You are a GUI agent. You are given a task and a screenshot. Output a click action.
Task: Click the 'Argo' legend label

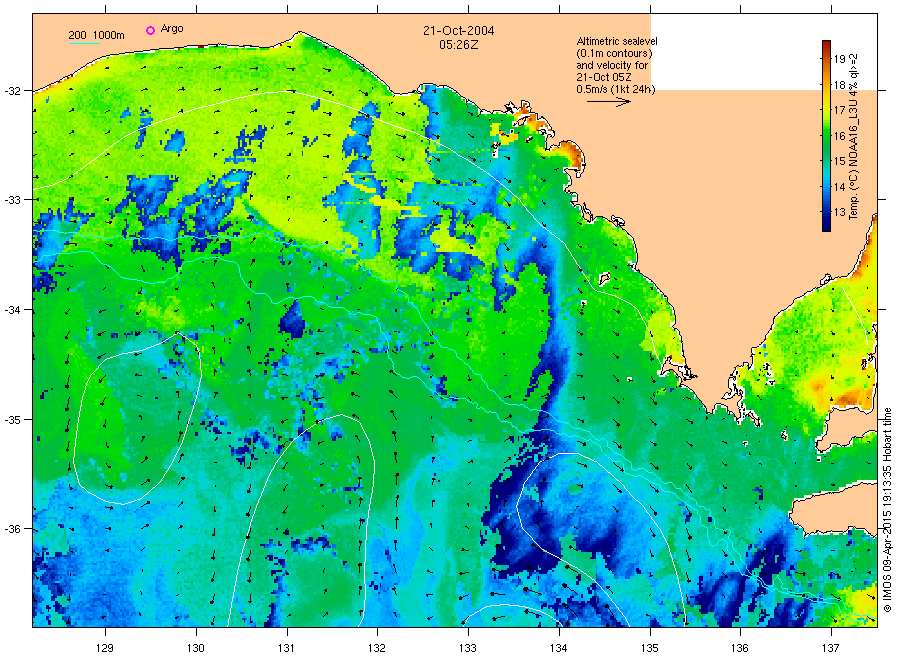click(x=172, y=29)
